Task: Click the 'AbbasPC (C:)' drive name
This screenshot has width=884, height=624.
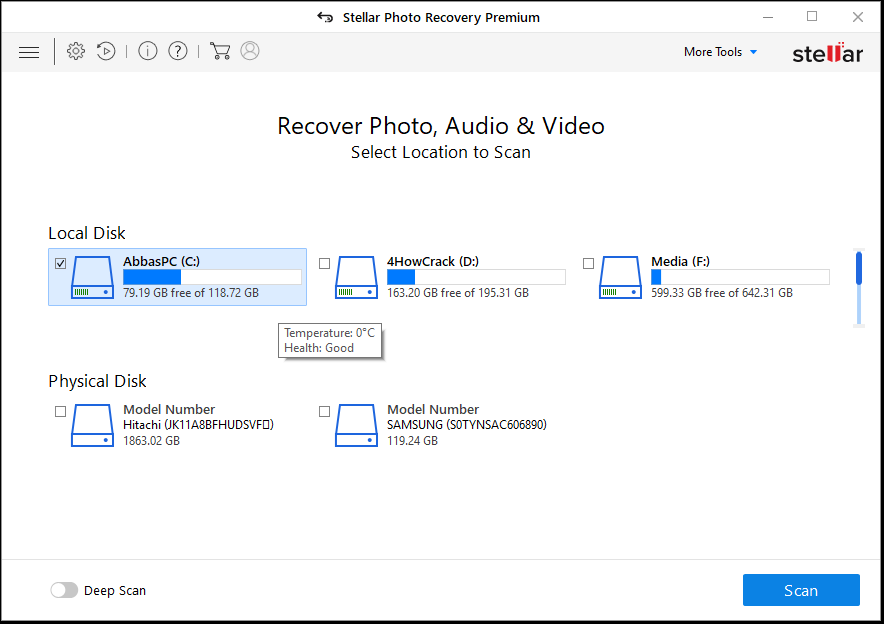Action: [161, 262]
